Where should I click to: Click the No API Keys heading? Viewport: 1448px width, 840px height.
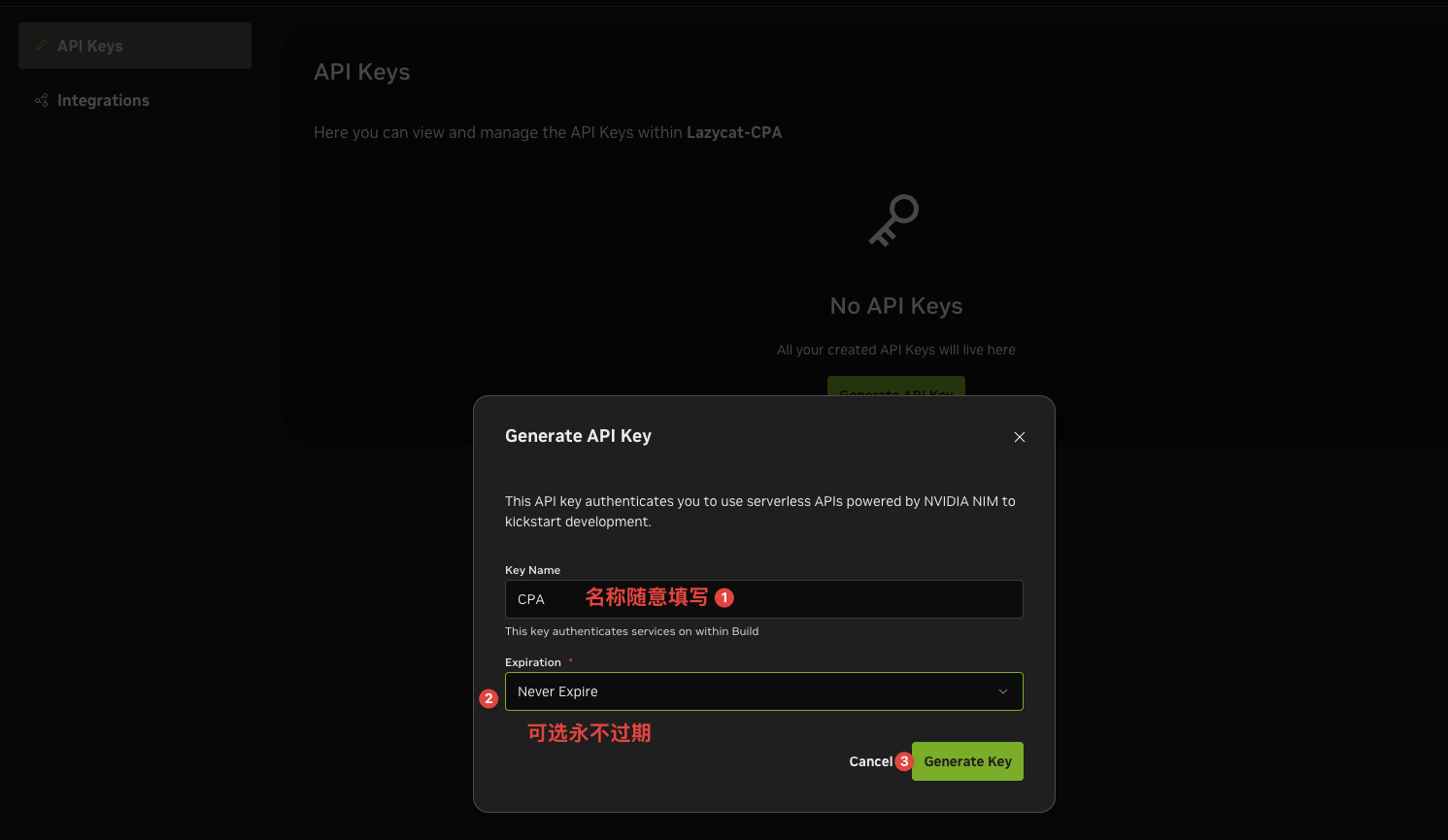pos(896,306)
